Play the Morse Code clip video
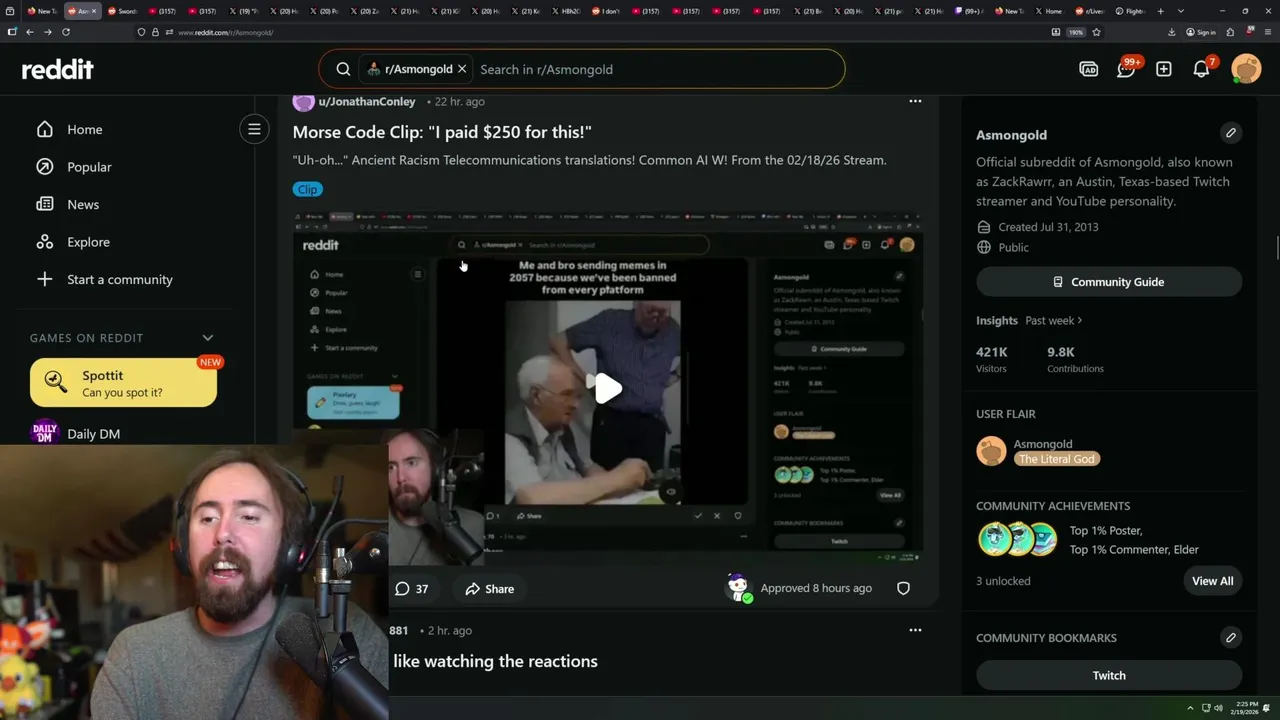 608,388
